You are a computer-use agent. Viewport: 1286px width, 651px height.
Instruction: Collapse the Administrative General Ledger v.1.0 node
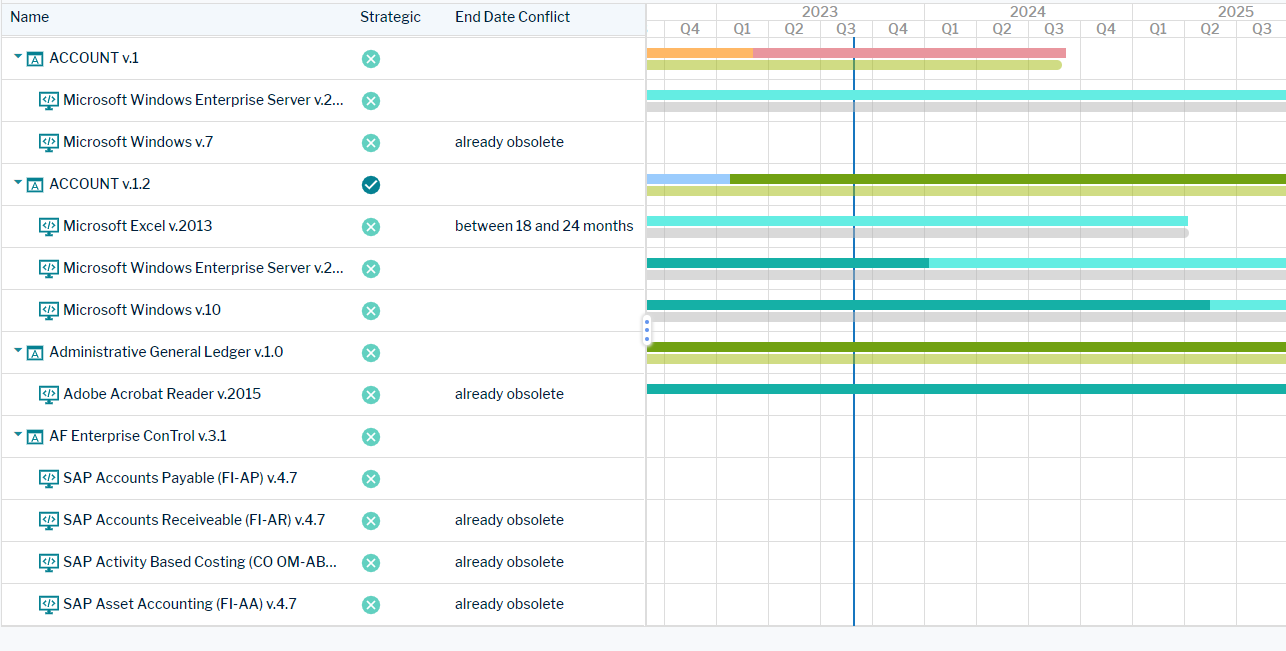click(x=18, y=352)
